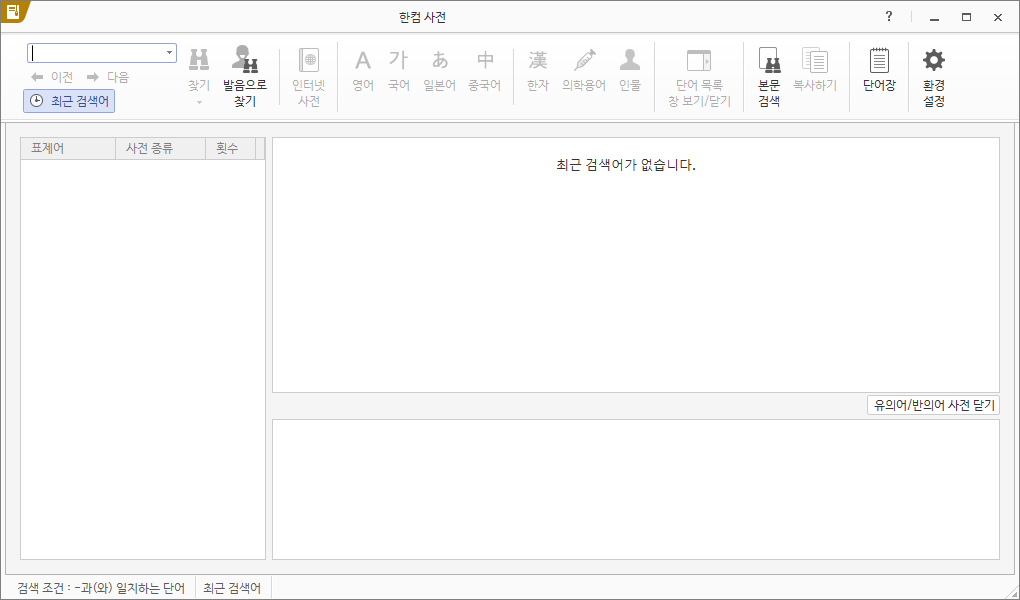This screenshot has width=1020, height=600.
Task: Sort by the 사전 종류 column header
Action: 161,148
